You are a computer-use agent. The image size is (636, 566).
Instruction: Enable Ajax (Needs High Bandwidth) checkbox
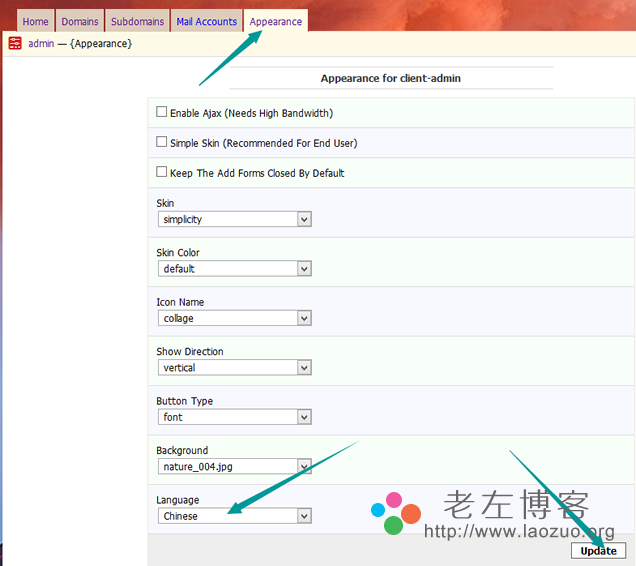161,112
